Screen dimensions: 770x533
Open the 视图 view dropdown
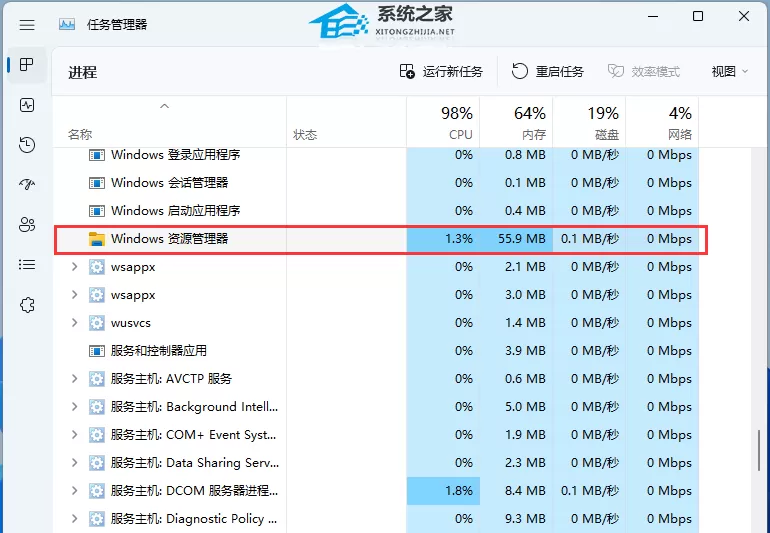click(730, 72)
